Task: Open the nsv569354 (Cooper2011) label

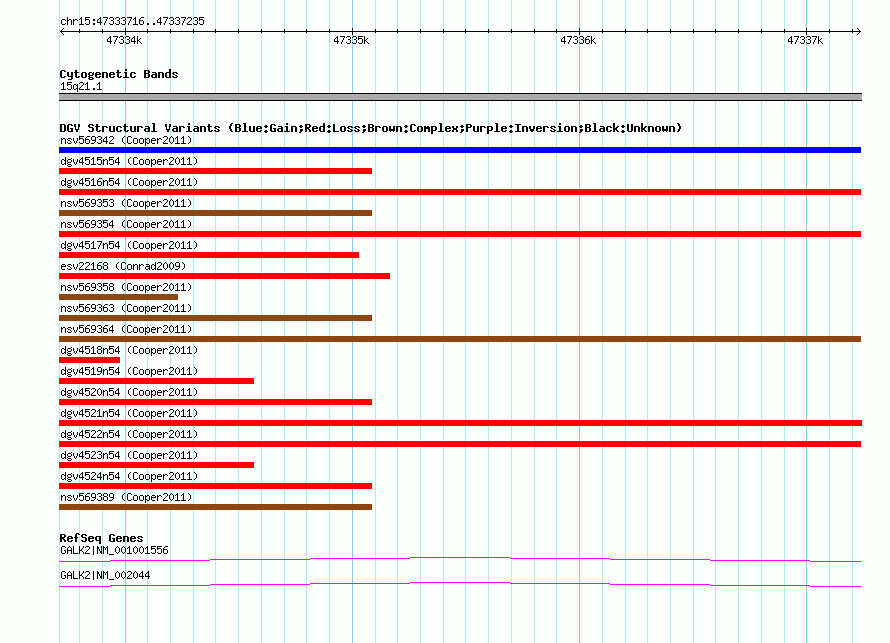Action: point(126,224)
